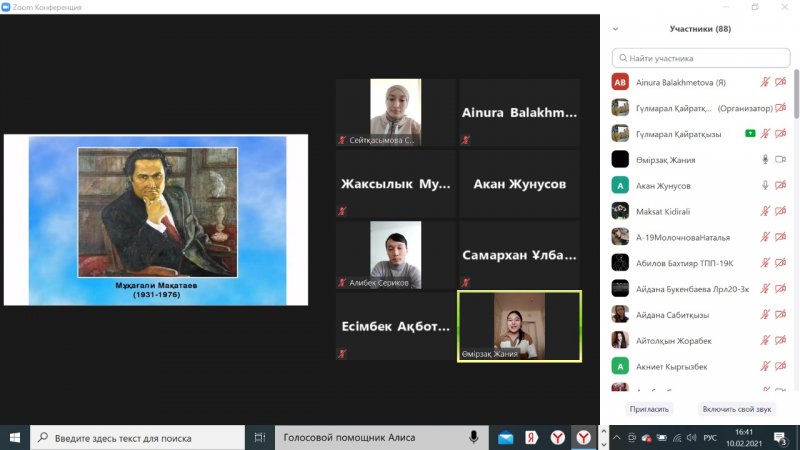The height and width of the screenshot is (450, 800).
Task: Open the Mail app on taskbar
Action: [506, 438]
